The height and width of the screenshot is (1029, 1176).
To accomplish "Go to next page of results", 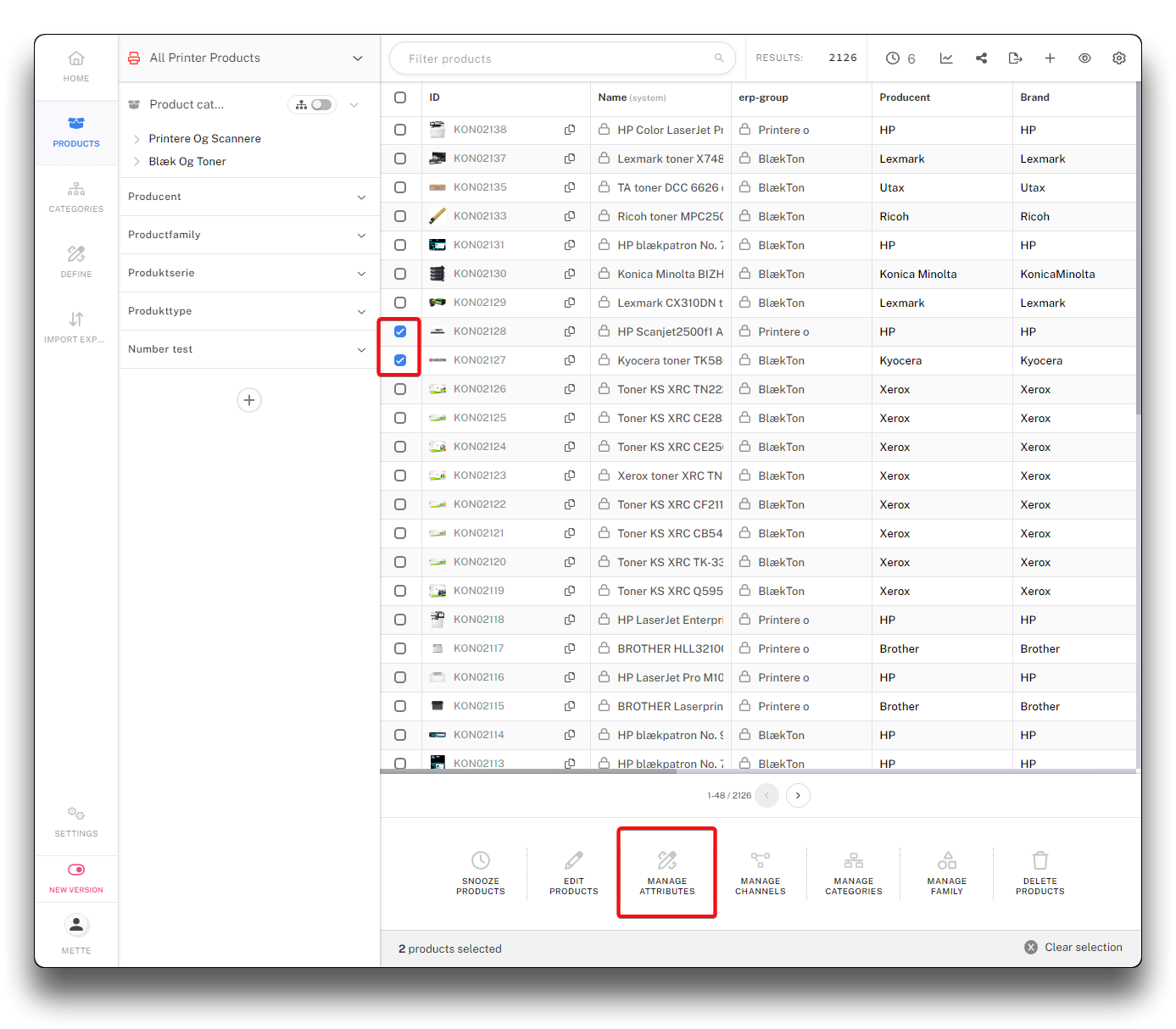I will [x=798, y=796].
